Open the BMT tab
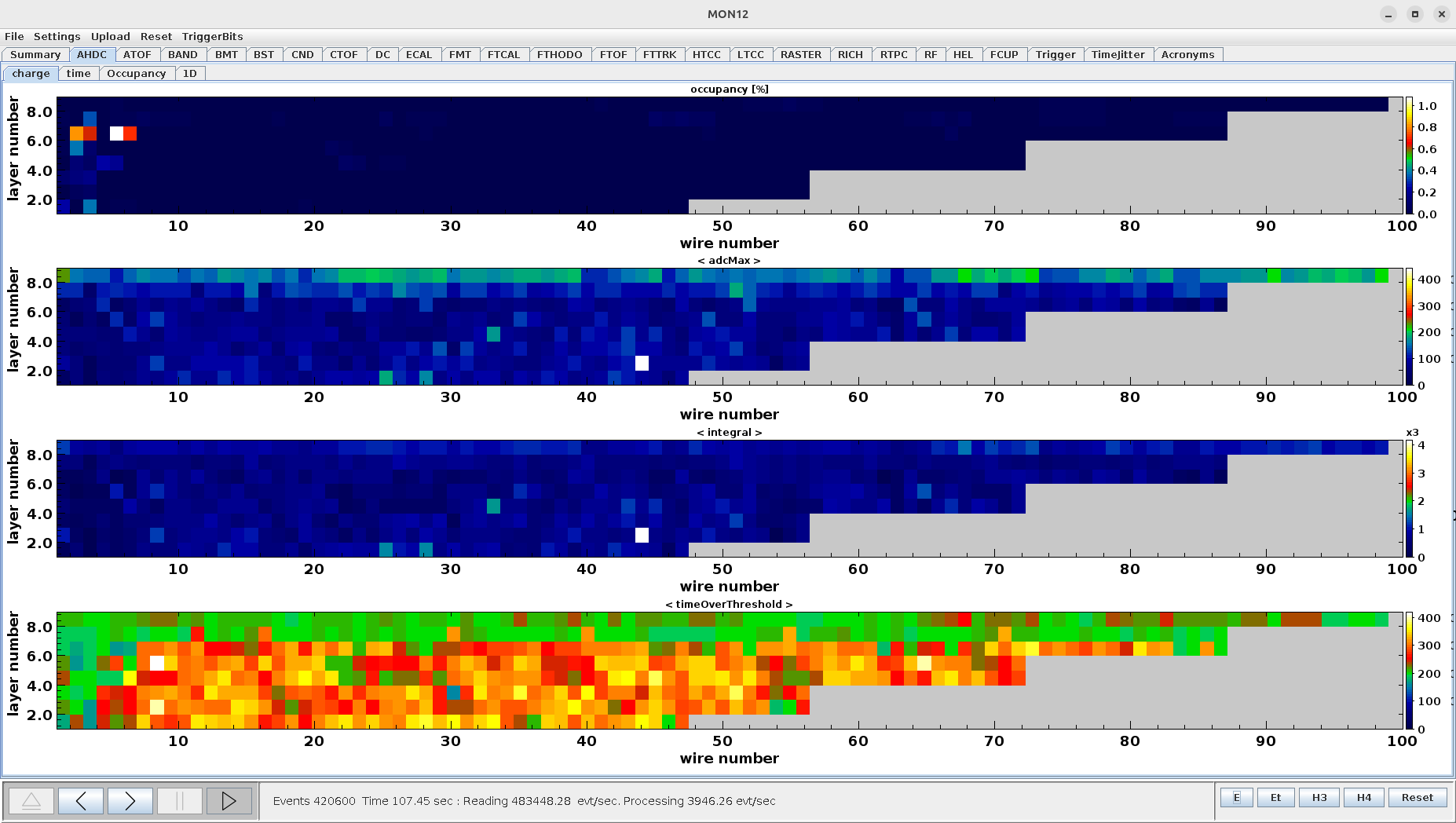1456x823 pixels. point(226,54)
